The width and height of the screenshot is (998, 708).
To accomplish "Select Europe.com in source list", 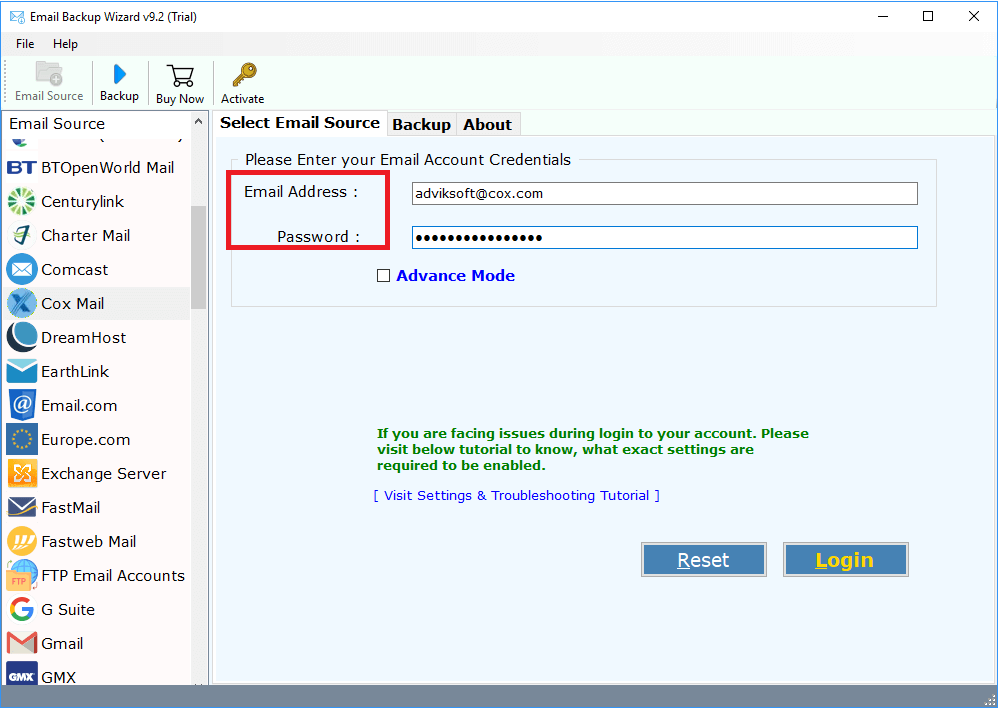I will [97, 439].
